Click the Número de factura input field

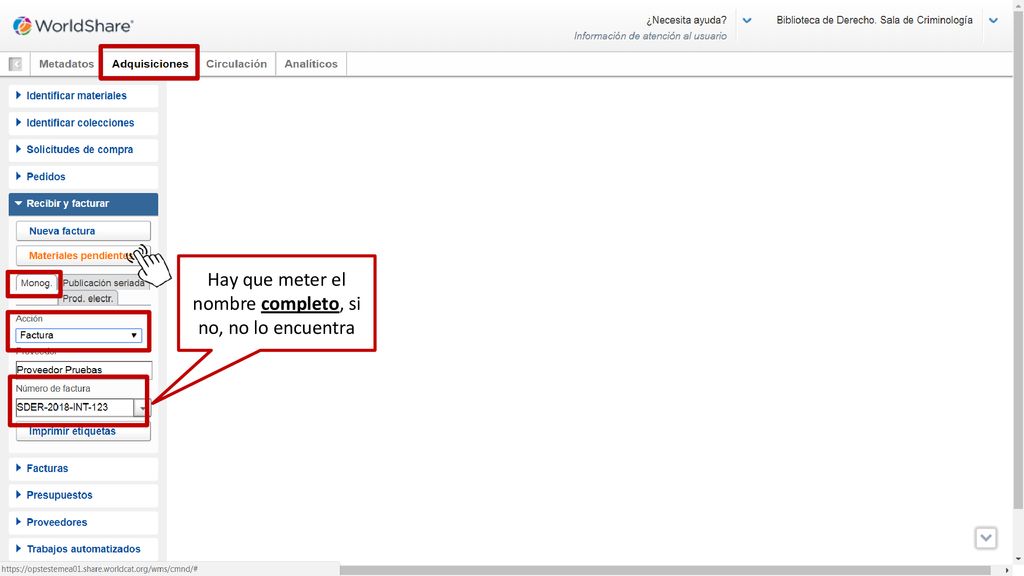click(x=74, y=408)
